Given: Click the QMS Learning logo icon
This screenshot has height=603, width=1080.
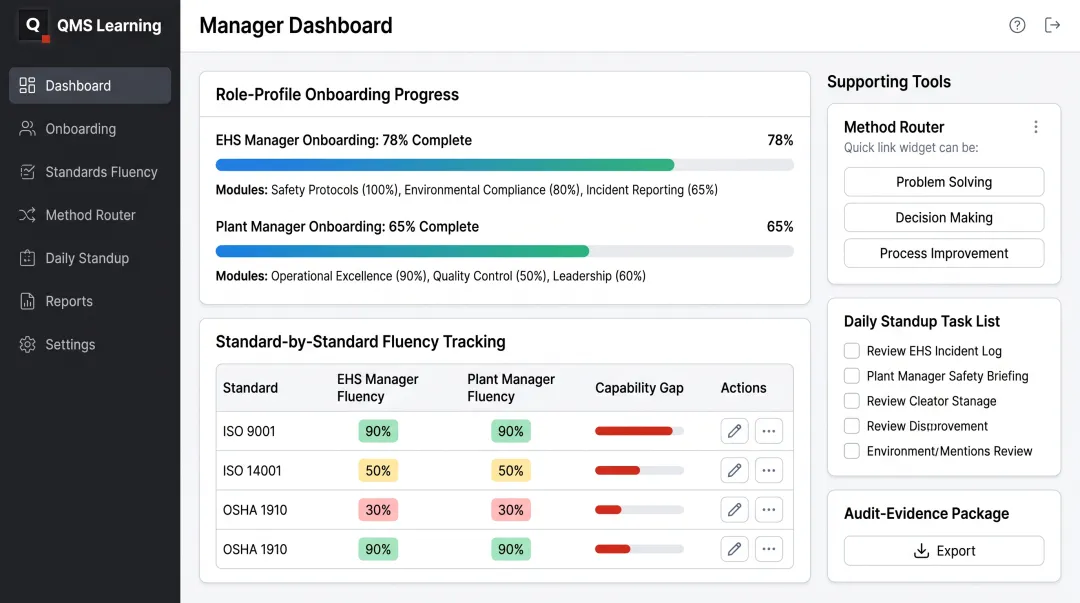Looking at the screenshot, I should point(33,25).
